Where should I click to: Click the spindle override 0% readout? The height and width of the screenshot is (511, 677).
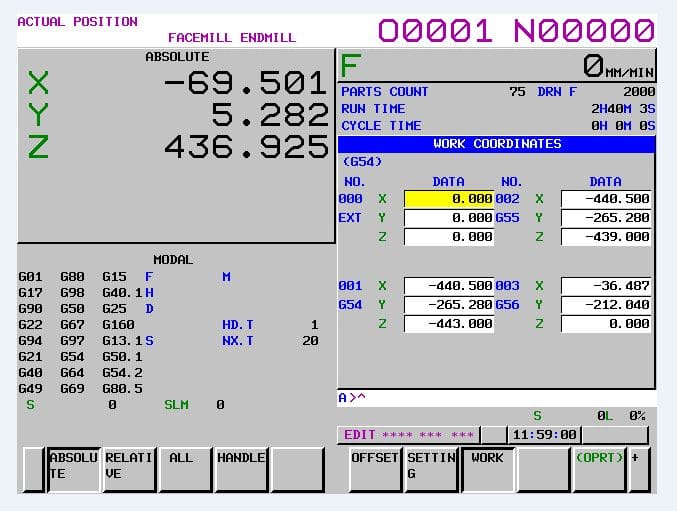(637, 416)
